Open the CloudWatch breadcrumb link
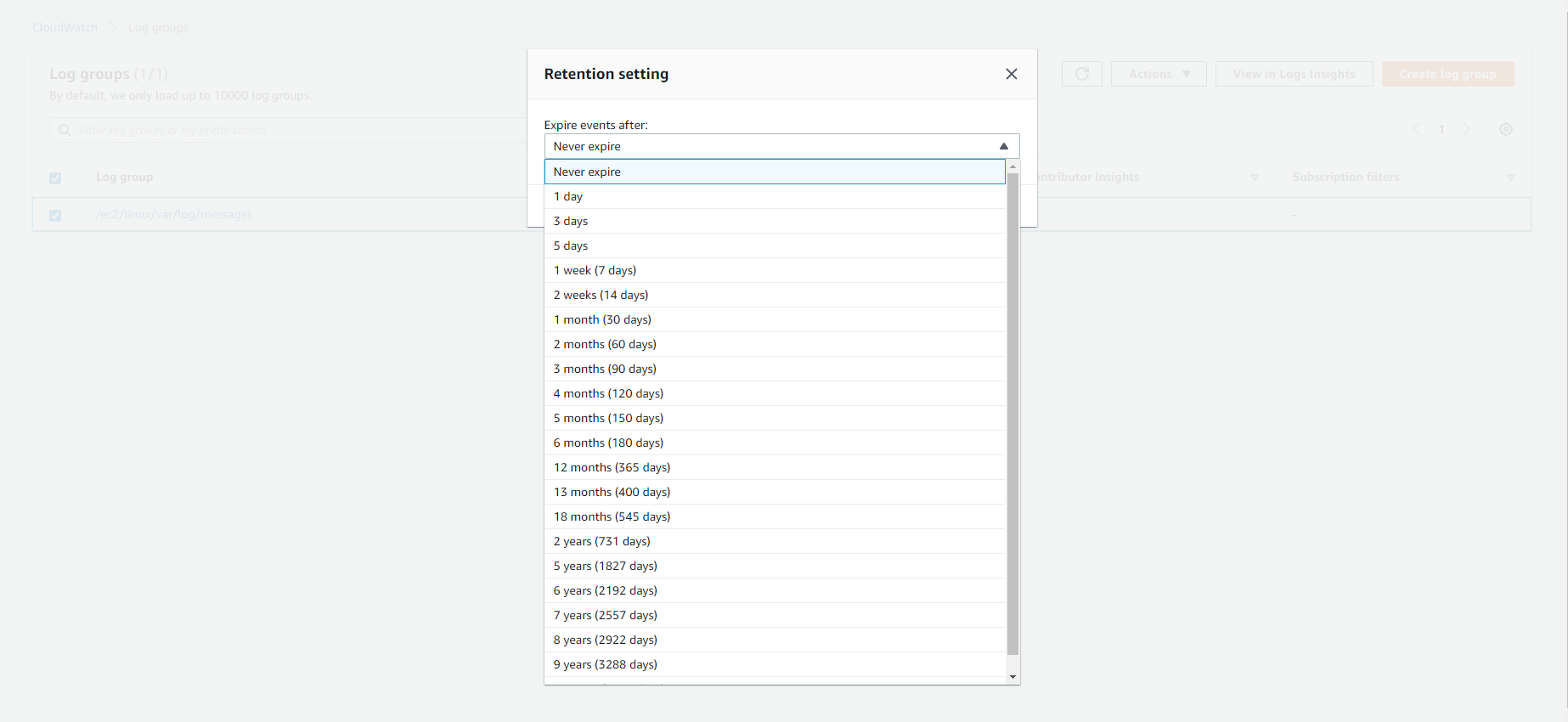1568x722 pixels. (65, 27)
